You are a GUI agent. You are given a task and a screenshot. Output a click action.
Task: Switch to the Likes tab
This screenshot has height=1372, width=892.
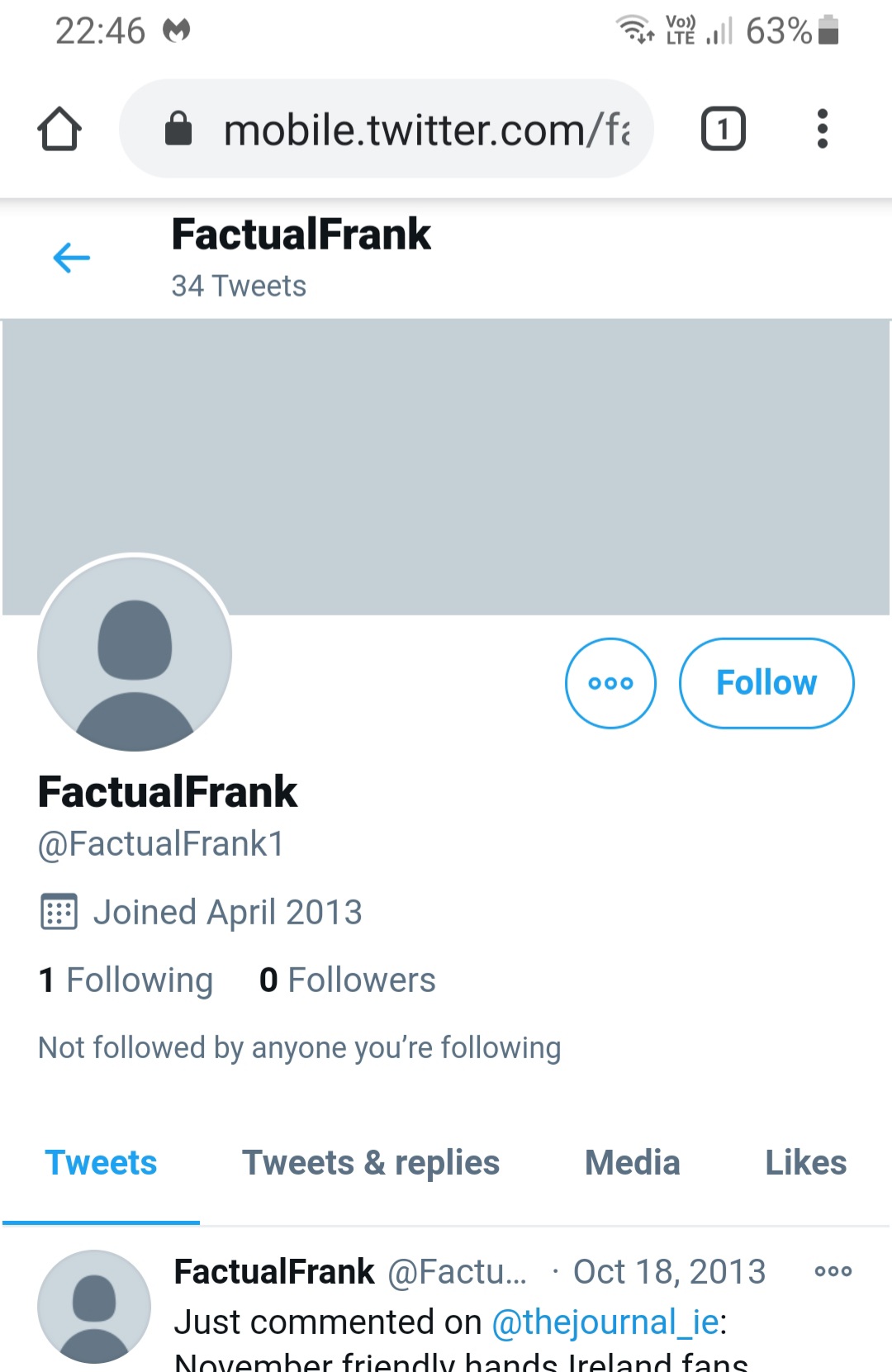(805, 1163)
